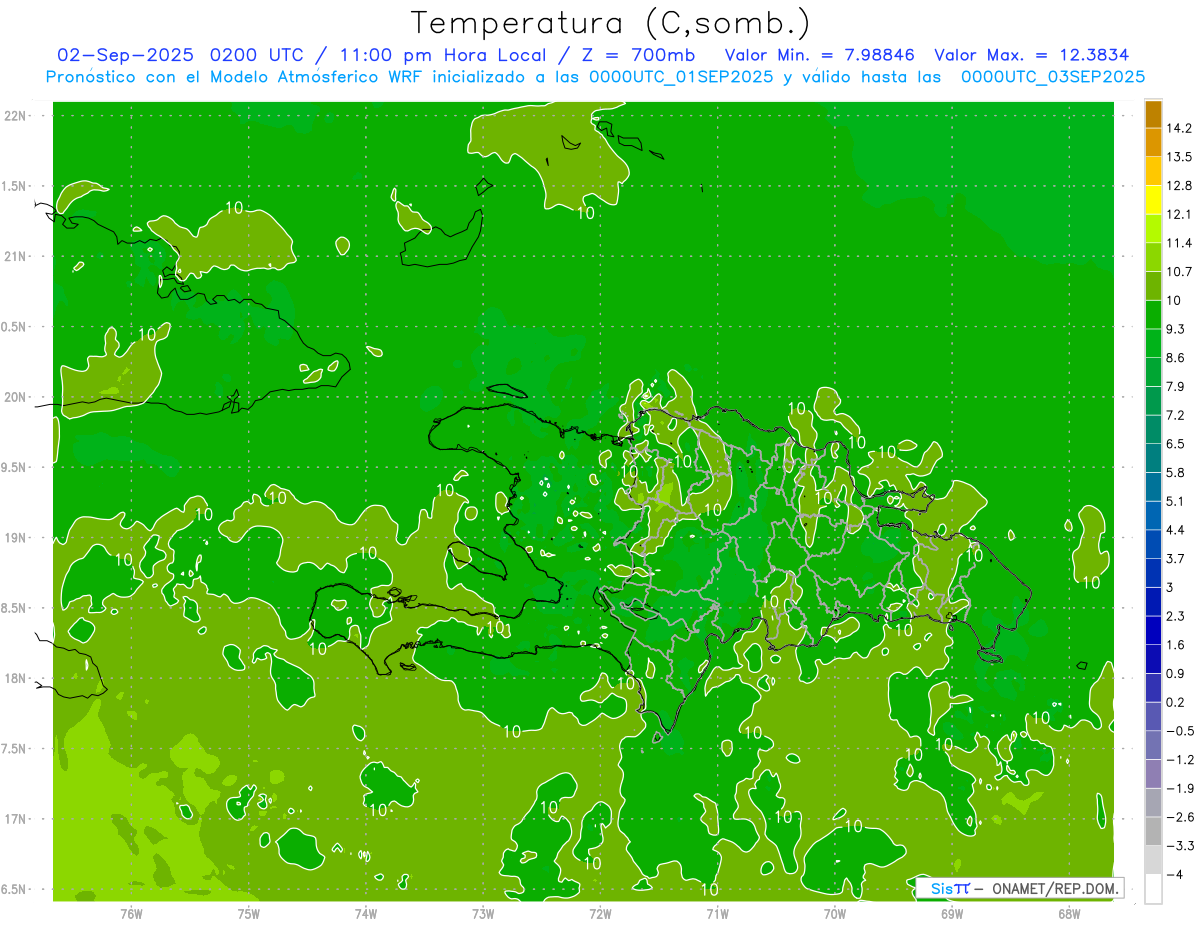Click the '6.5N' latitude label
Viewport: 1200px width, 927px height.
point(15,890)
